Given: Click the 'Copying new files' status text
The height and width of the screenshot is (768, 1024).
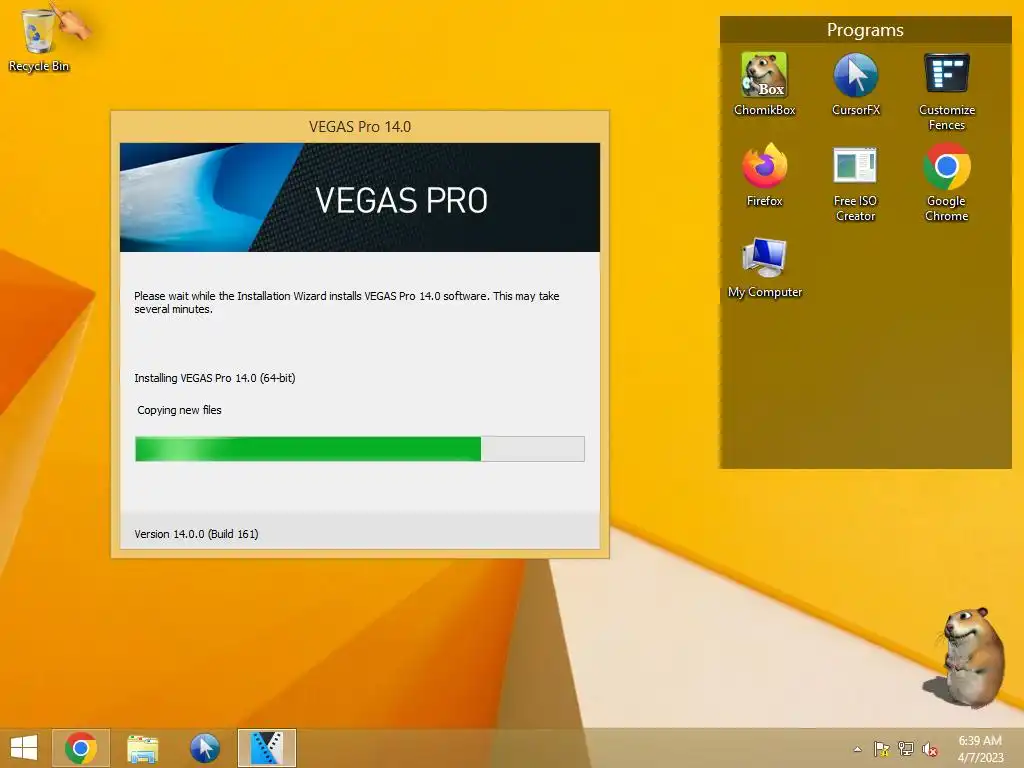Looking at the screenshot, I should (180, 410).
